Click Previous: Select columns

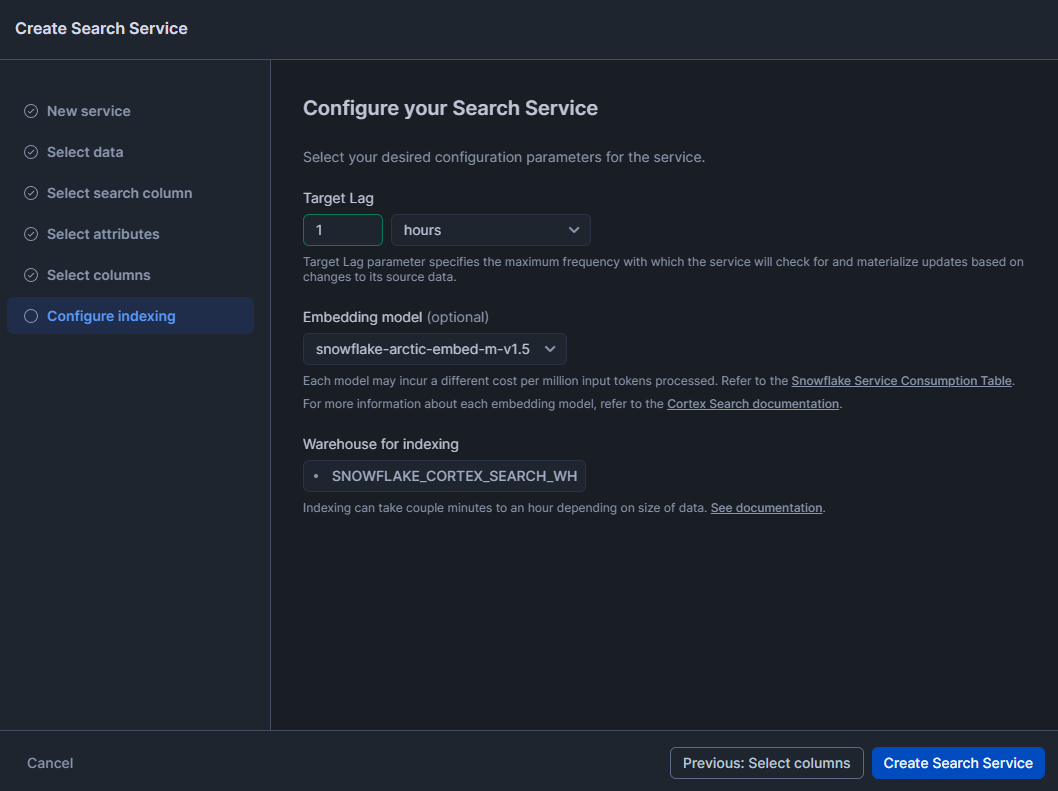click(766, 762)
